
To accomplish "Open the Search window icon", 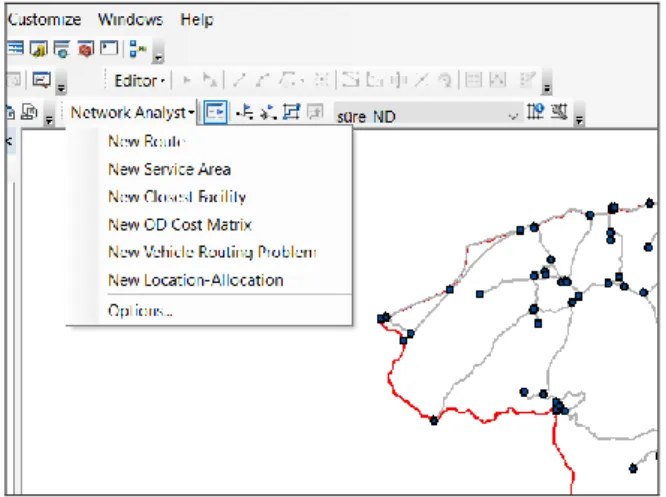I will [62, 49].
